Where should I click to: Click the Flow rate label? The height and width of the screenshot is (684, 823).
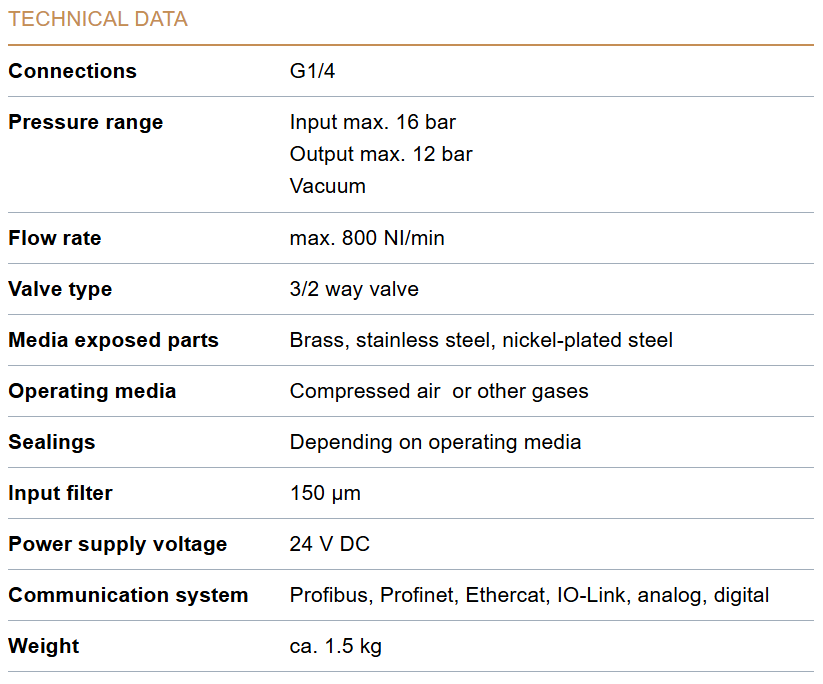coord(55,238)
